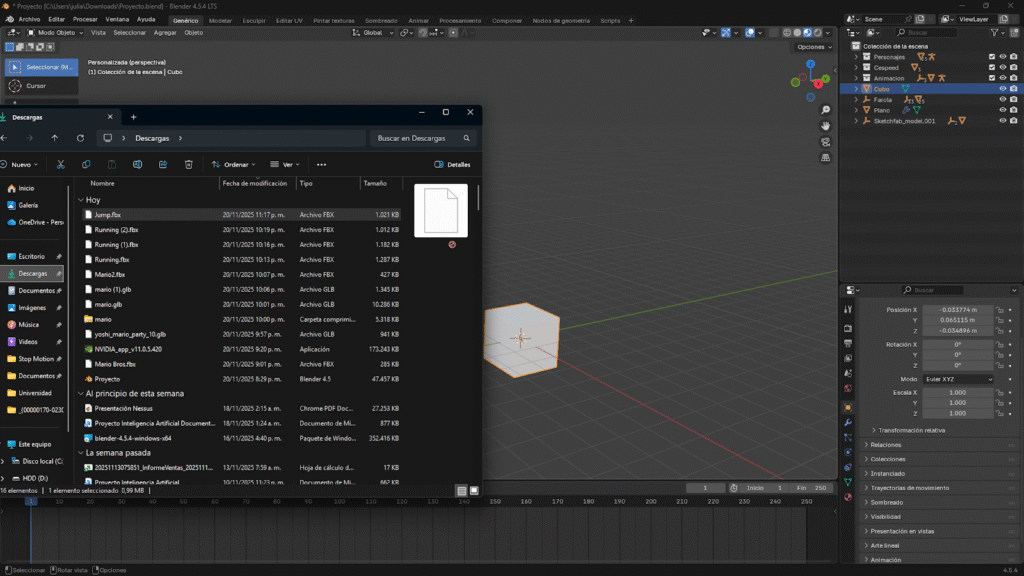Image resolution: width=1024 pixels, height=576 pixels.
Task: Open the Modo Objeto mode dropdown
Action: coord(56,32)
